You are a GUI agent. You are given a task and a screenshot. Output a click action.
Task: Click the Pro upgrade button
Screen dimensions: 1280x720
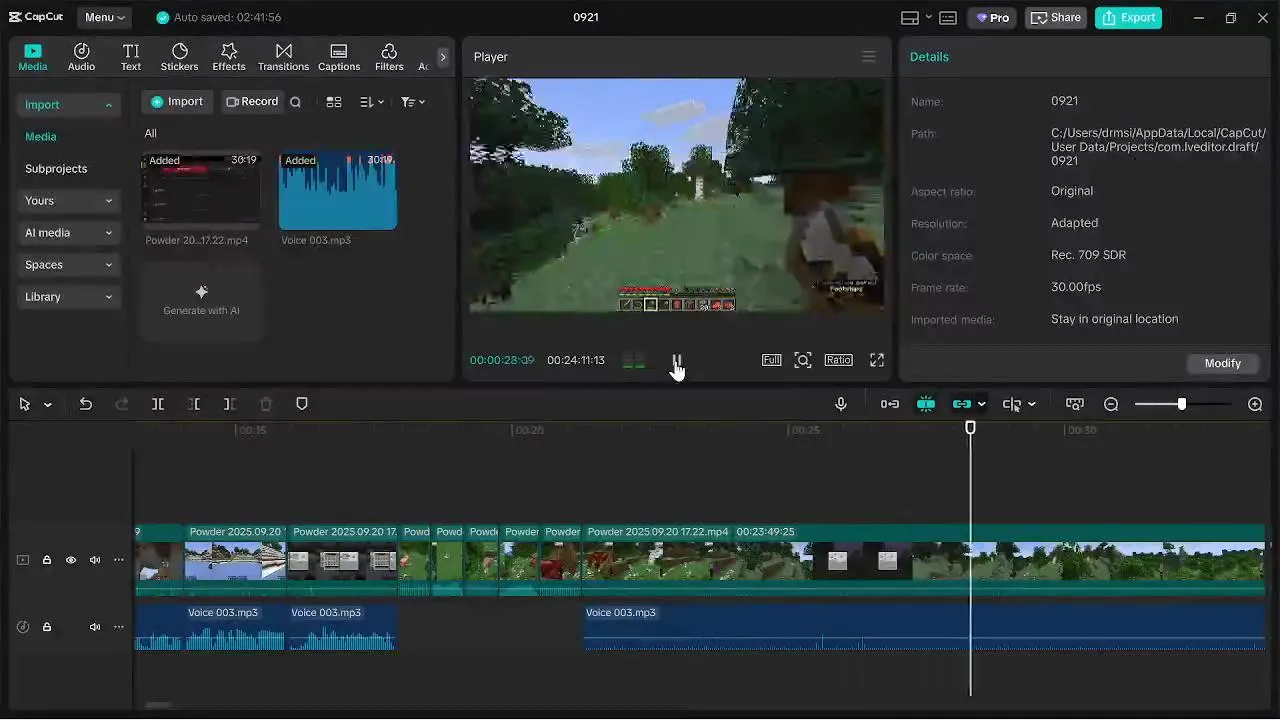(993, 18)
